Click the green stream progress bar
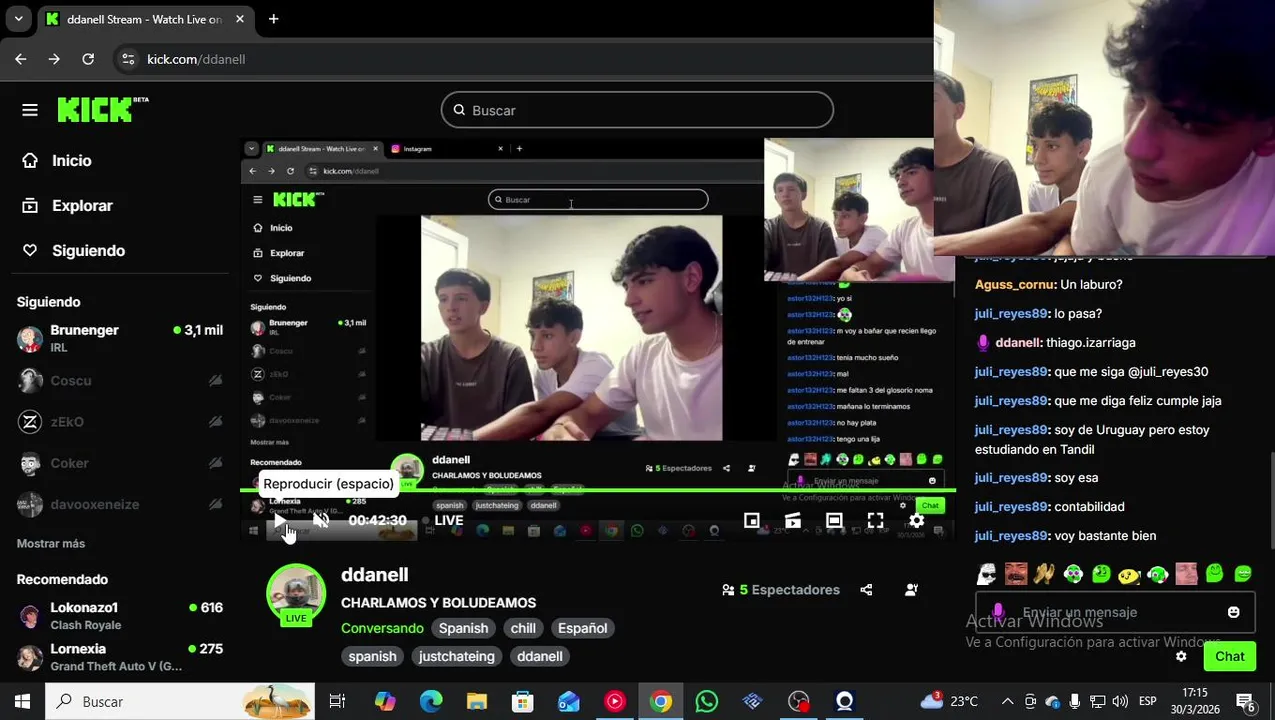Viewport: 1275px width, 720px height. pyautogui.click(x=598, y=491)
